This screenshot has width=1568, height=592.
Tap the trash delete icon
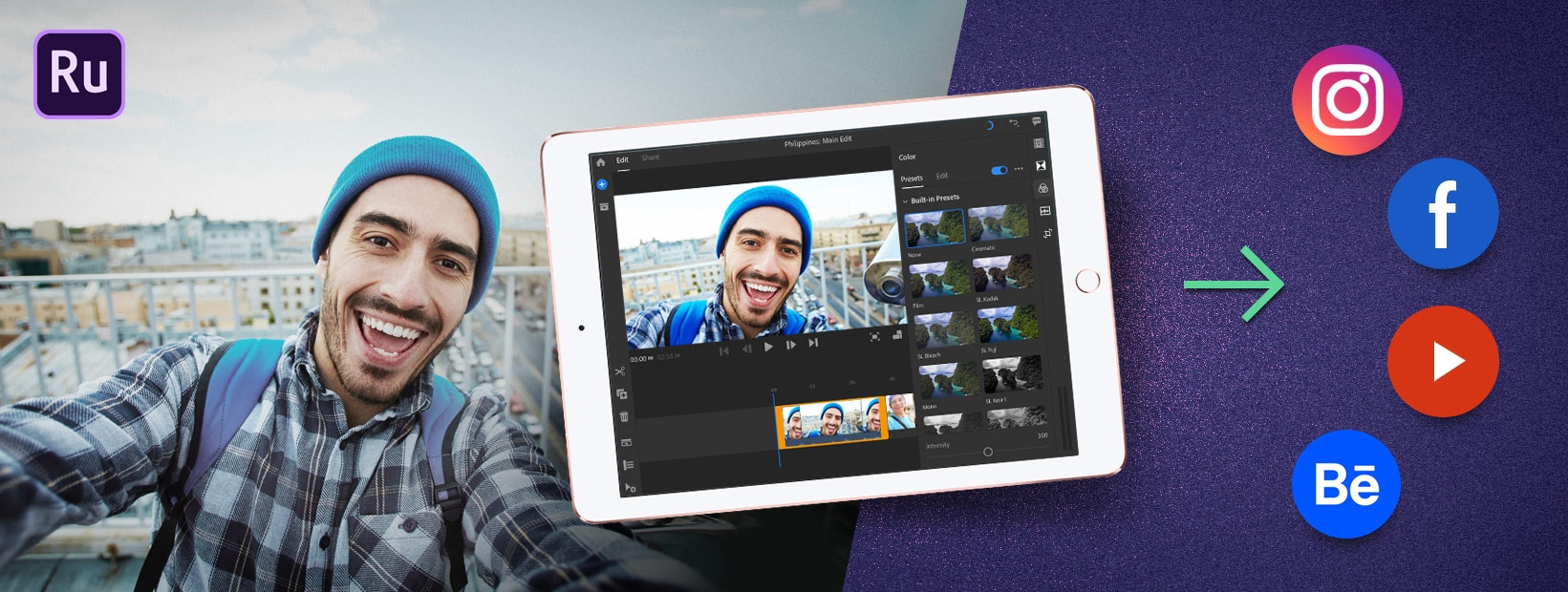624,416
